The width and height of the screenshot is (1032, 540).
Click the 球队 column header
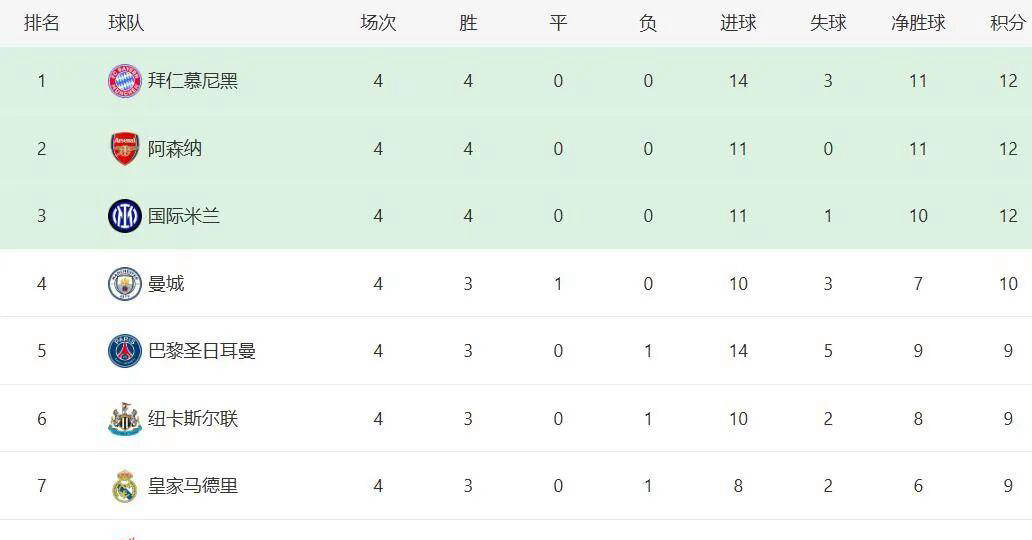tap(126, 23)
